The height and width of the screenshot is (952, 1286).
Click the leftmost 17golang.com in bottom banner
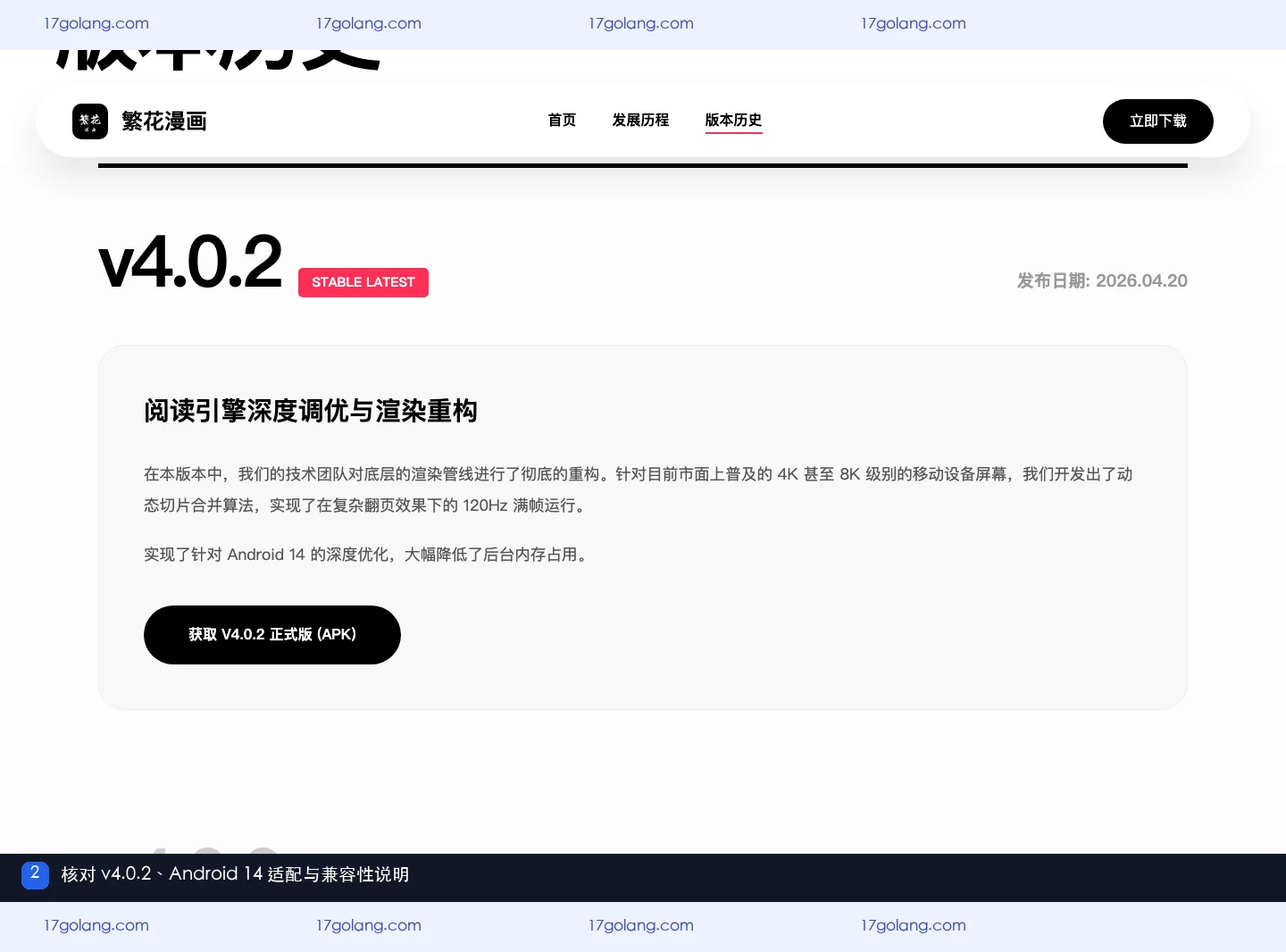coord(96,925)
